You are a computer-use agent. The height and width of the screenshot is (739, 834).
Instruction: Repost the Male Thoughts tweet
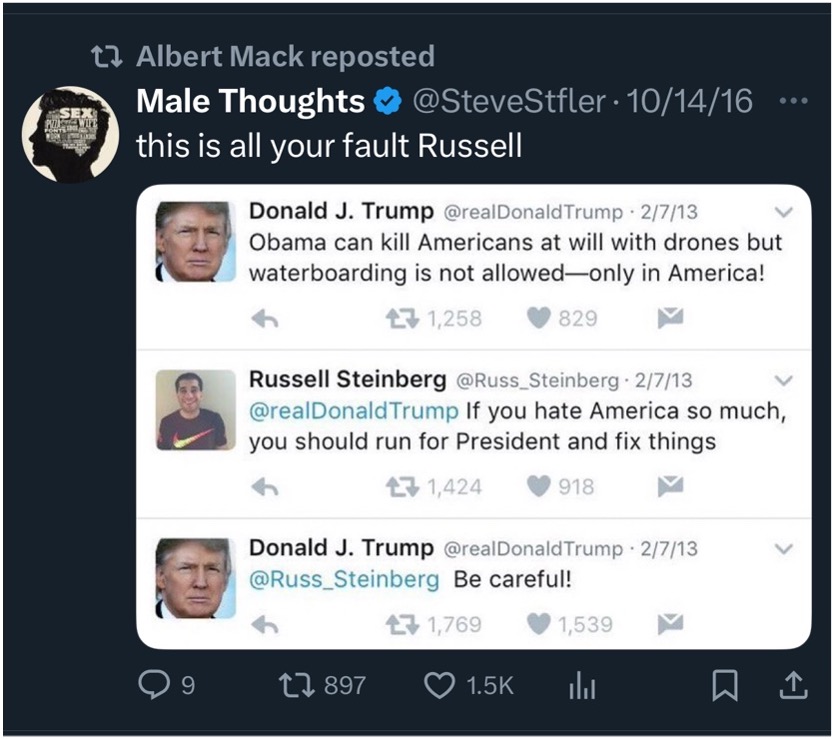297,685
